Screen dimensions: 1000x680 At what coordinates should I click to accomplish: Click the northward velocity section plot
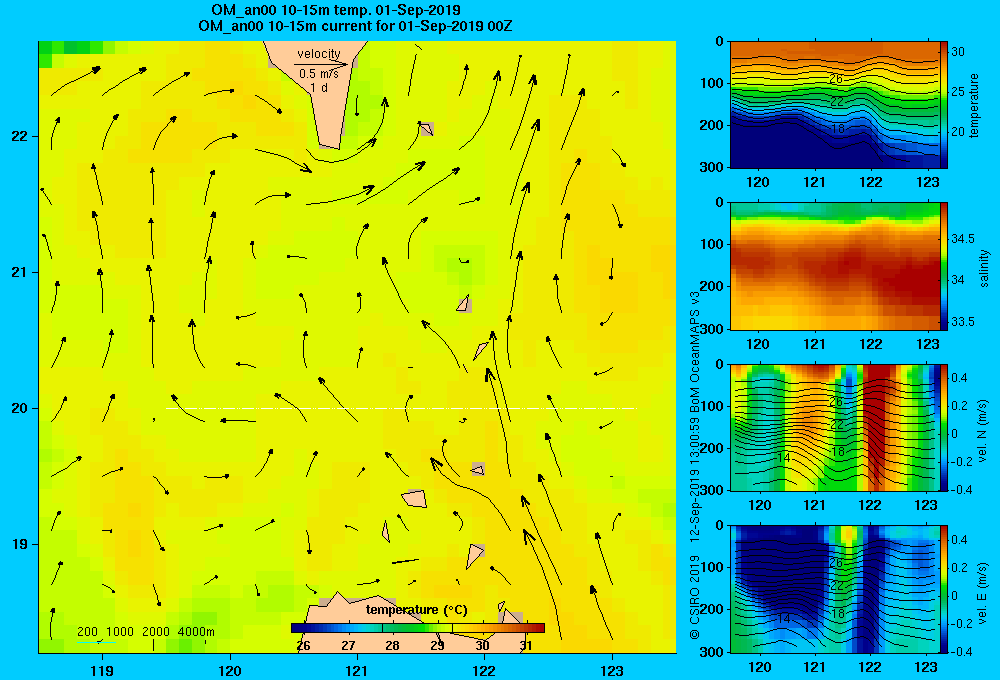point(834,427)
